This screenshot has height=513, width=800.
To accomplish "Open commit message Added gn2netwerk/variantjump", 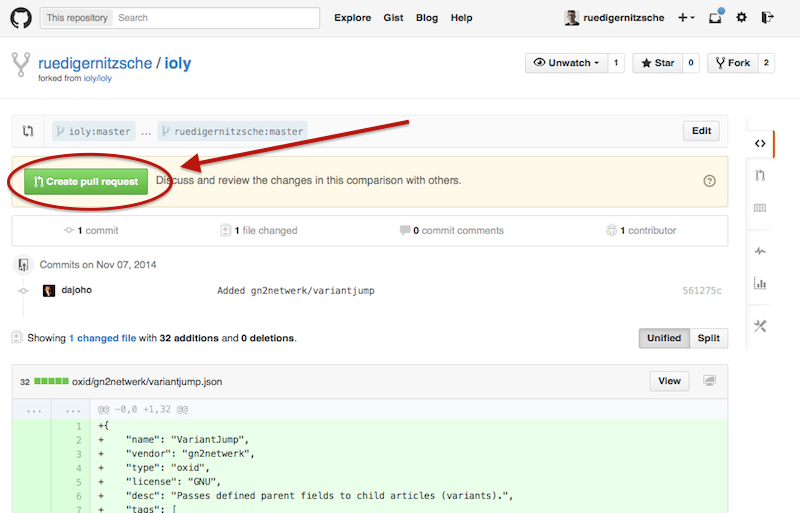I will [296, 290].
